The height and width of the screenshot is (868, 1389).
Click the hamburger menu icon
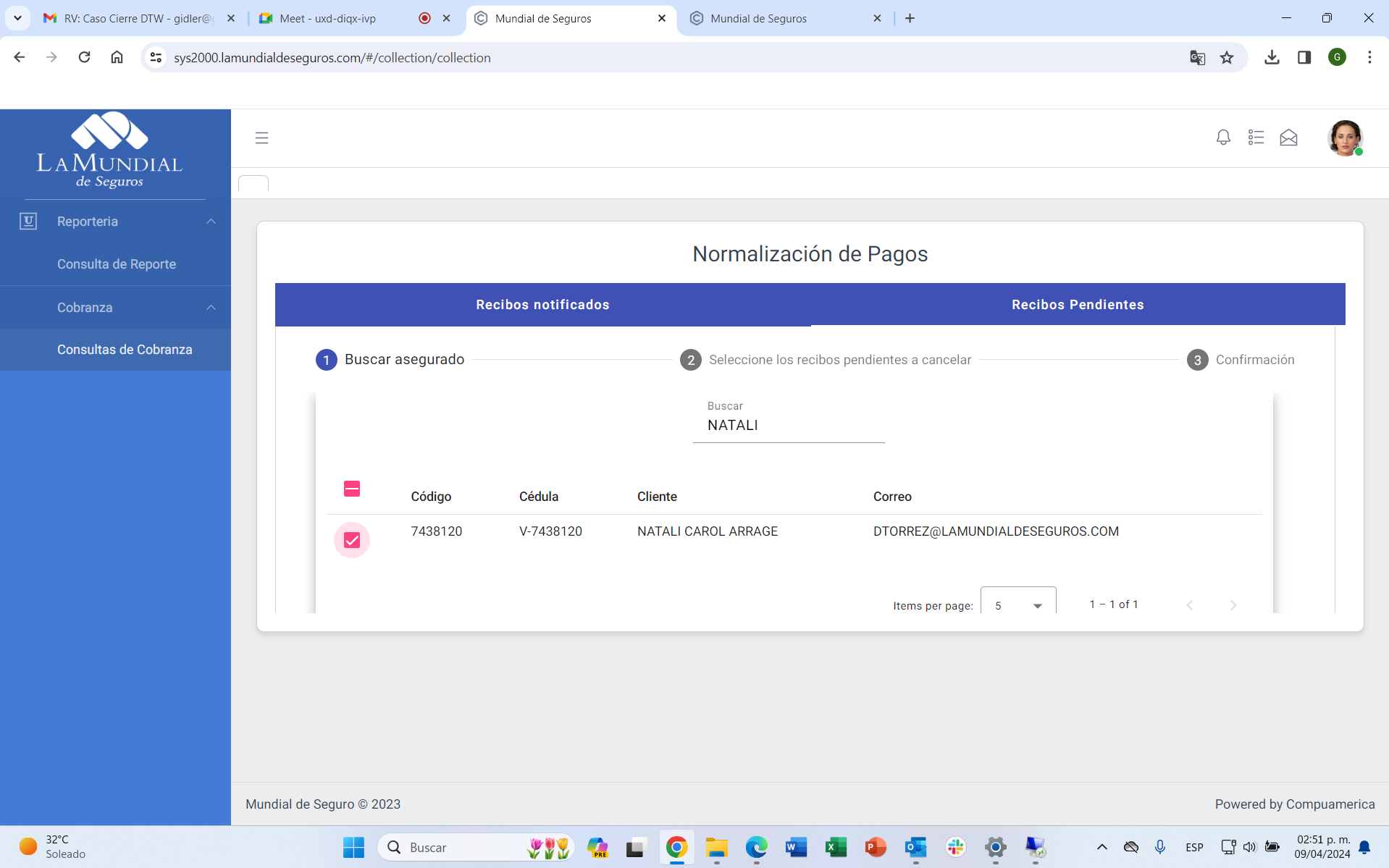pos(261,138)
